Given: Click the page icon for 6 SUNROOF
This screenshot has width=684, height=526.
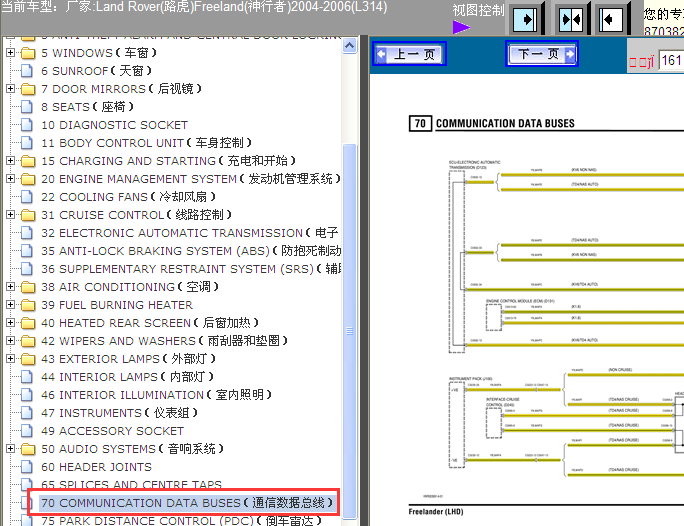Looking at the screenshot, I should (27, 71).
